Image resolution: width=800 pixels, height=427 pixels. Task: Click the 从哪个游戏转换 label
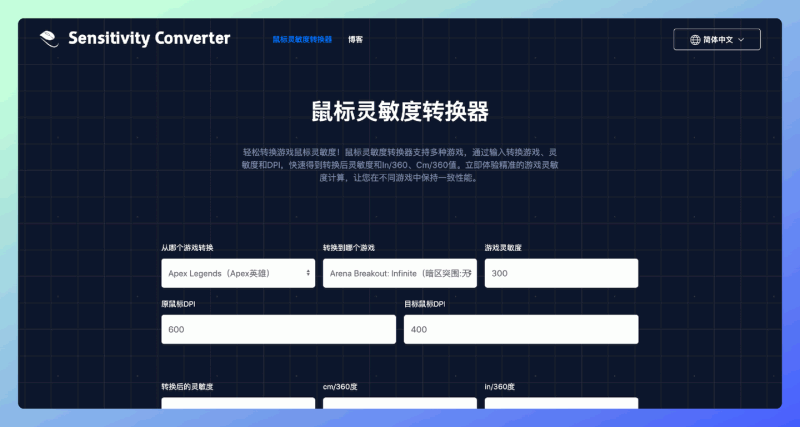[187, 248]
